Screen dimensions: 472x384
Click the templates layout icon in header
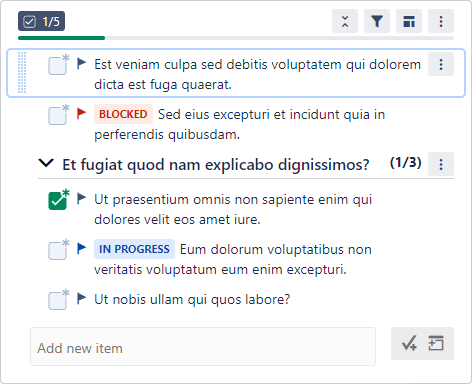click(x=409, y=21)
